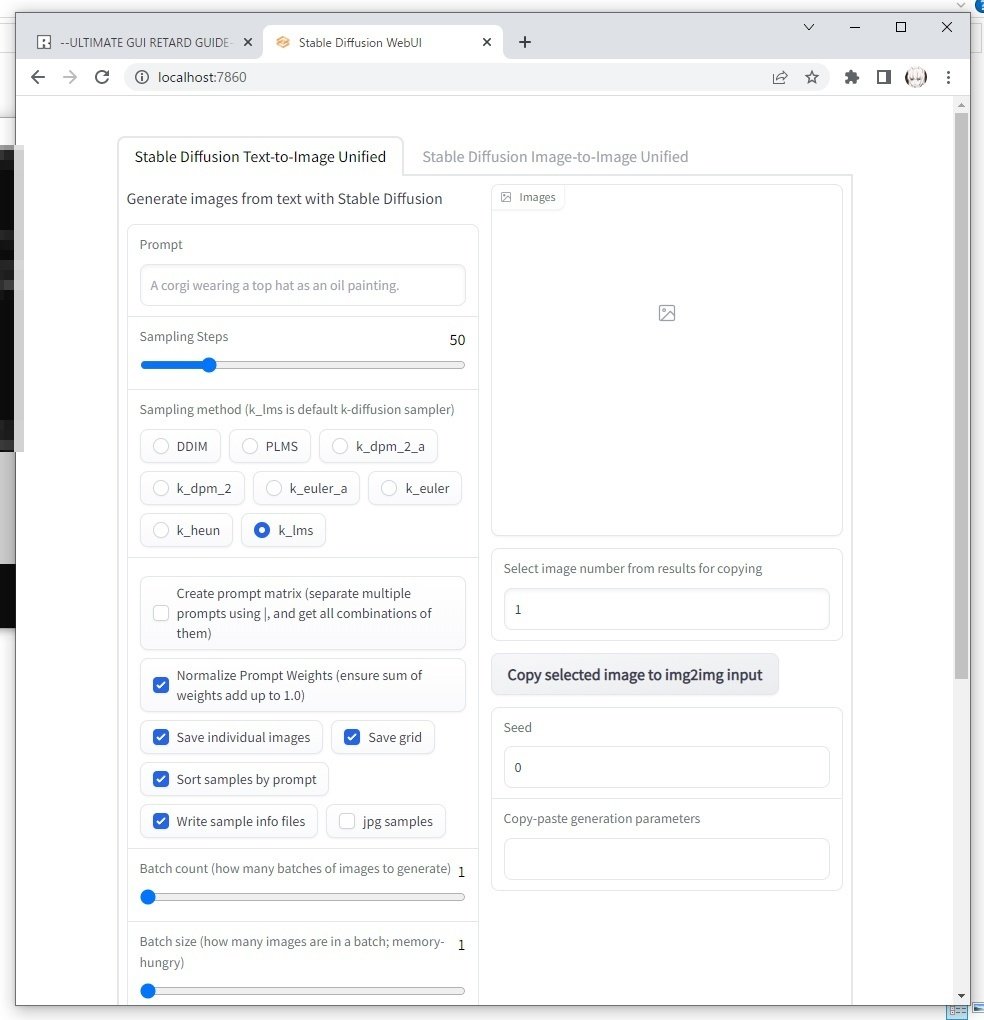
Task: Choose the k_dpm_2 sampler
Action: coord(193,488)
